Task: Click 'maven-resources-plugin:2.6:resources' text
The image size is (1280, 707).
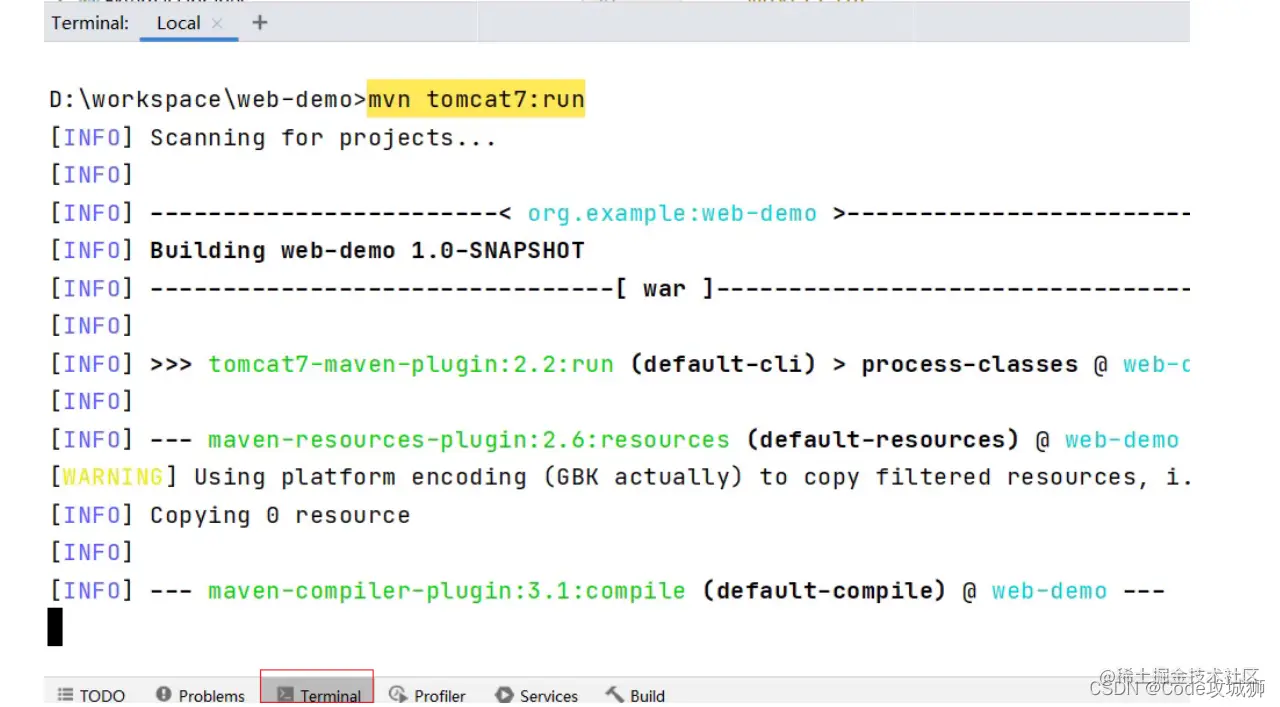Action: point(469,440)
